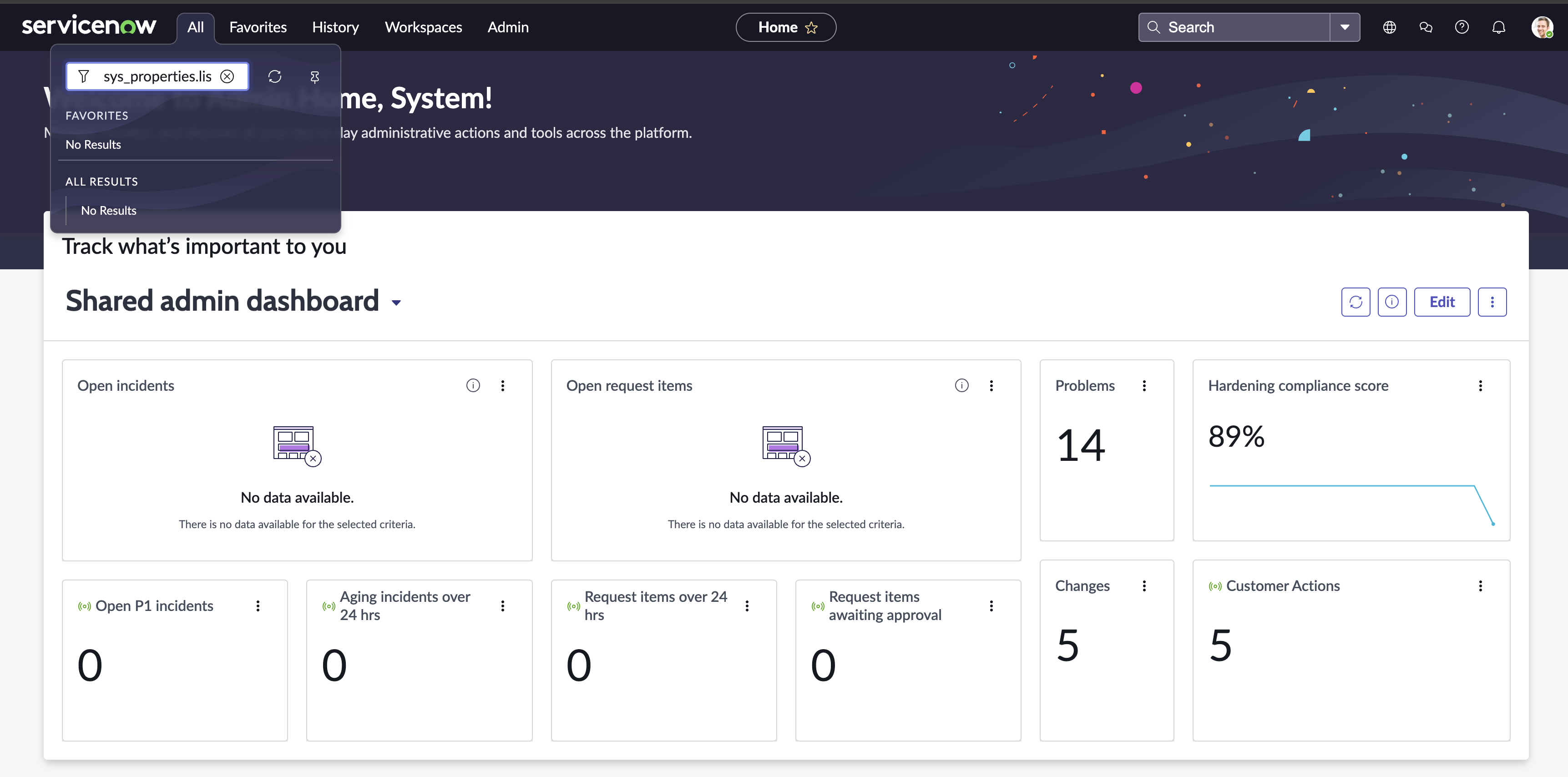
Task: Clear the sys_properties filter text
Action: (x=227, y=76)
